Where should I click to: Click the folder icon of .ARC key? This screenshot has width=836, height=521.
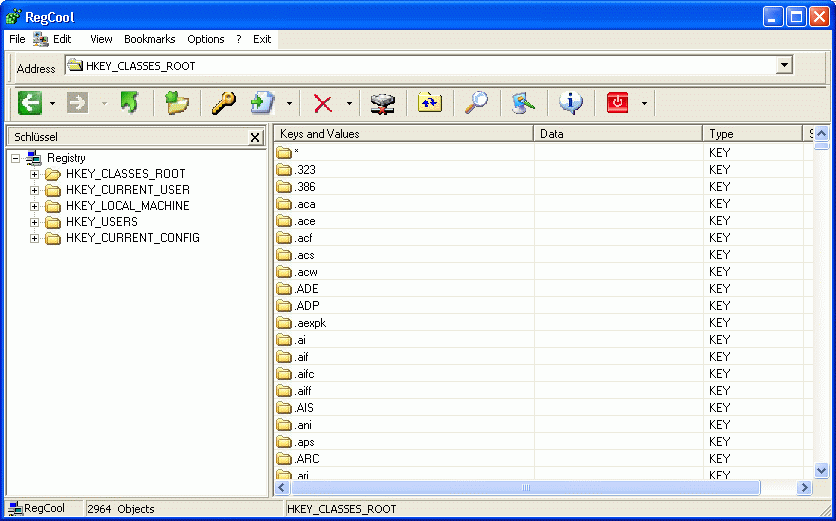click(x=284, y=459)
